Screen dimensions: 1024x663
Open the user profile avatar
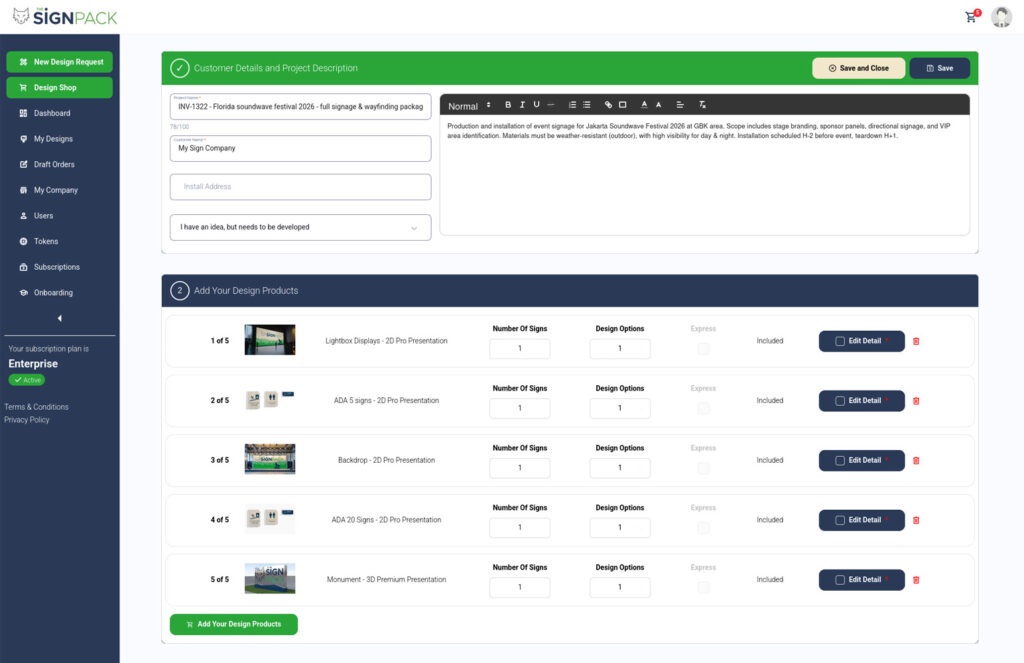(1001, 17)
